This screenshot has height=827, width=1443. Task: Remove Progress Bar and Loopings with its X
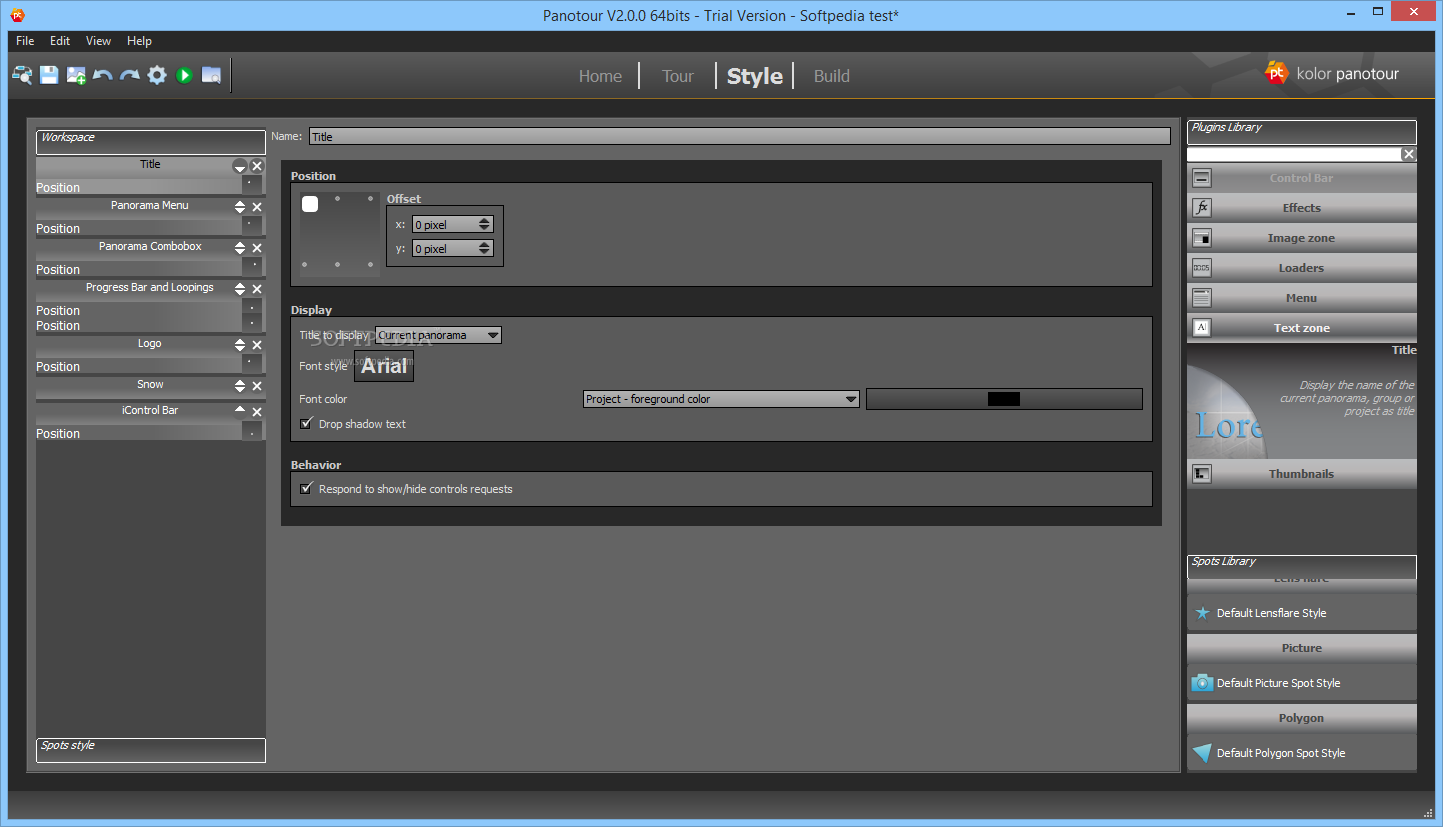[257, 289]
